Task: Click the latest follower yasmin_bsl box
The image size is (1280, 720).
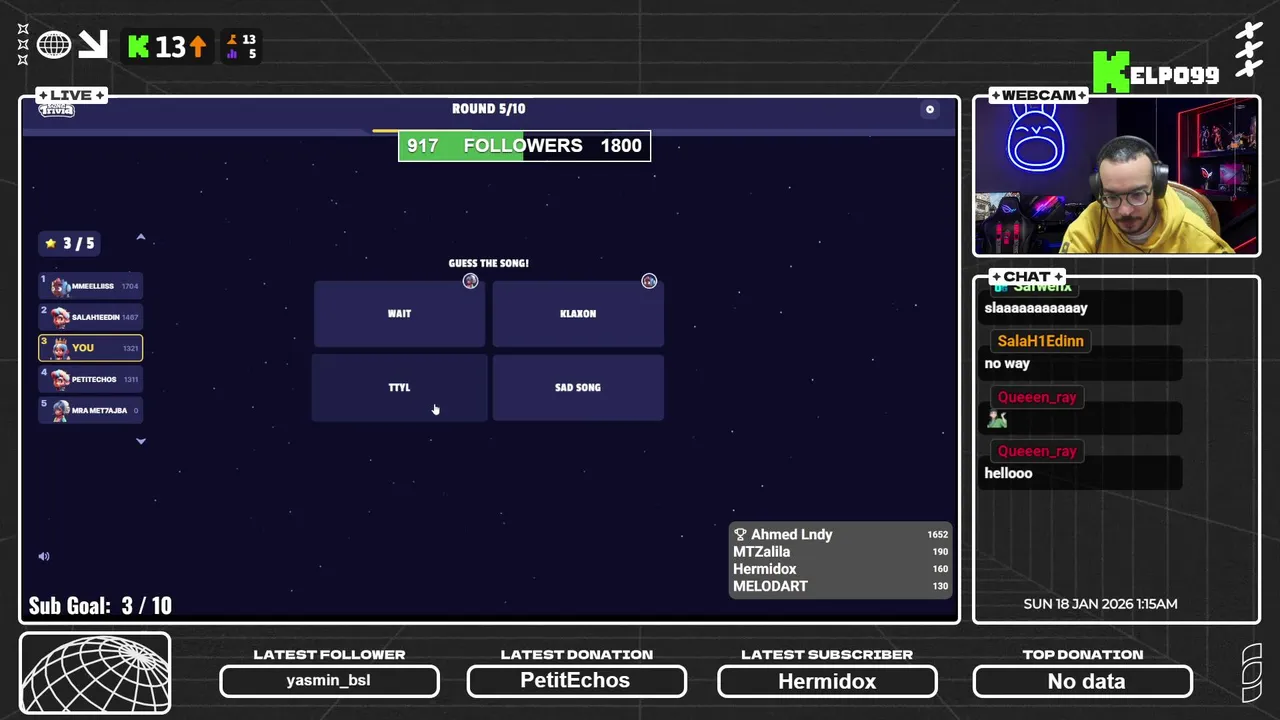Action: [x=329, y=681]
